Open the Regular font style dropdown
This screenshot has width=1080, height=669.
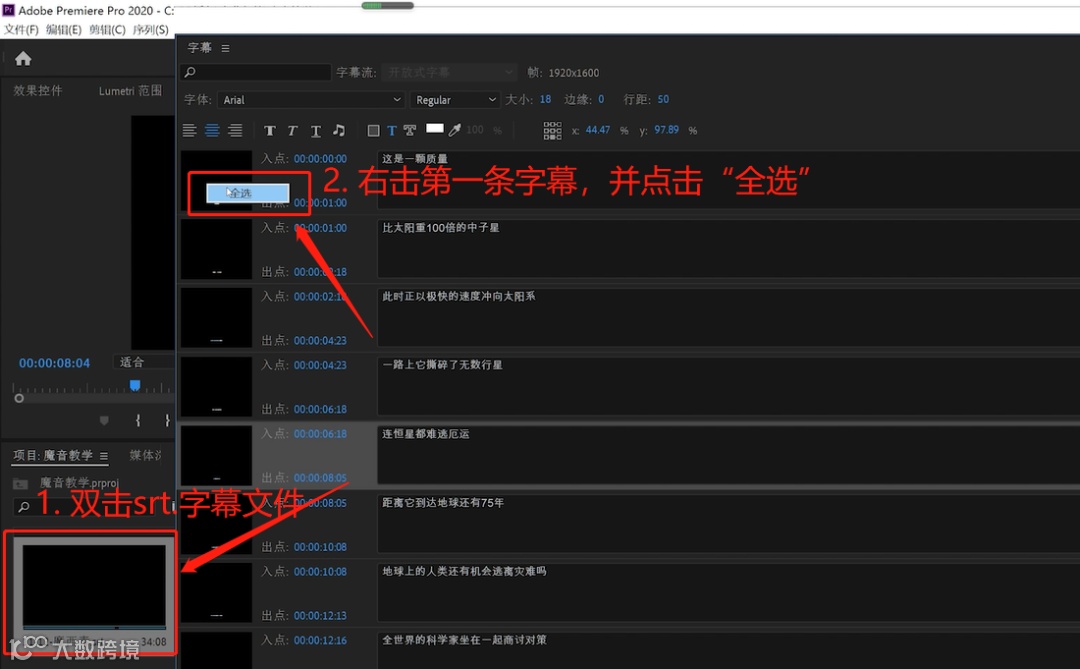click(455, 100)
